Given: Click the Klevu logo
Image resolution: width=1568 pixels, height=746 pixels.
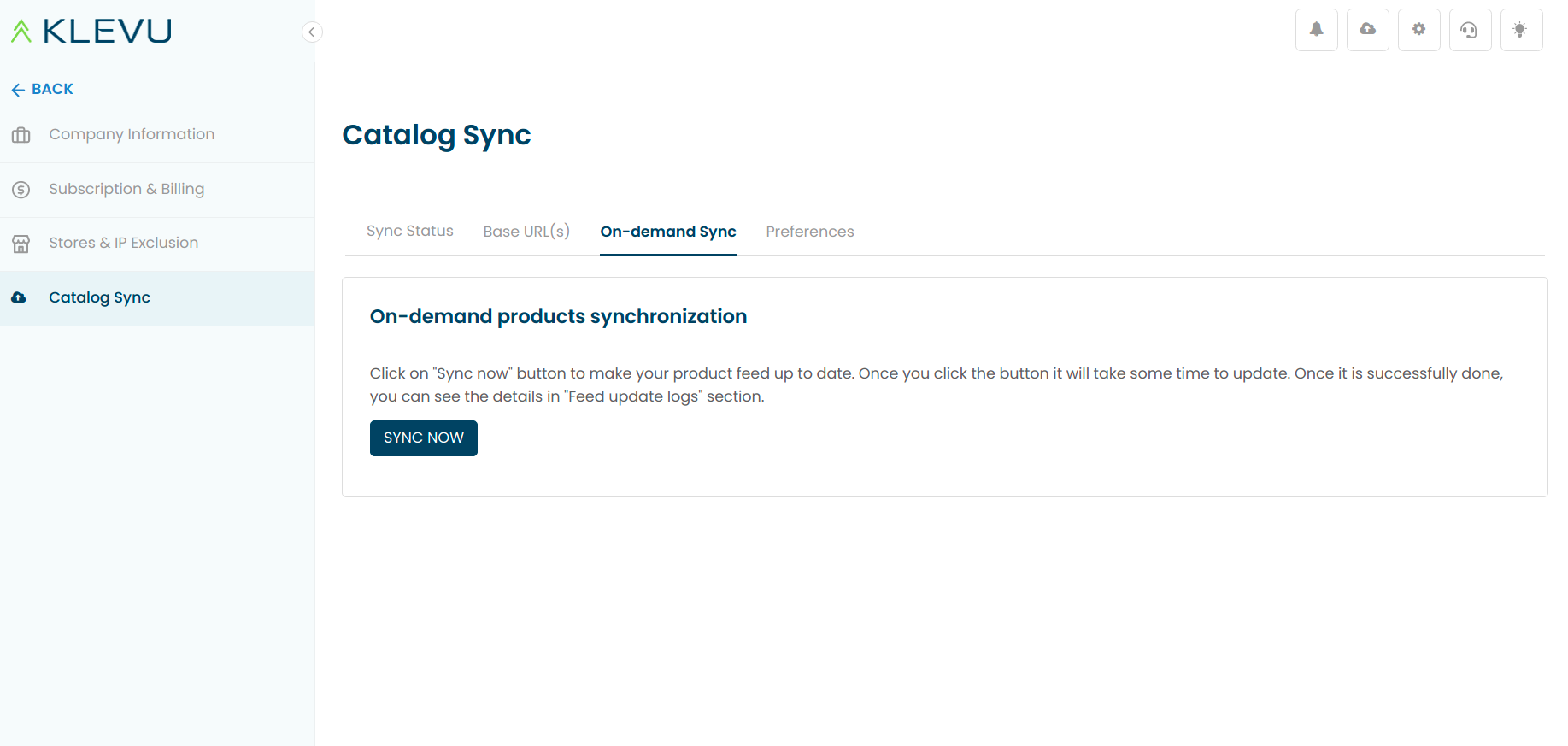Looking at the screenshot, I should click(x=91, y=32).
